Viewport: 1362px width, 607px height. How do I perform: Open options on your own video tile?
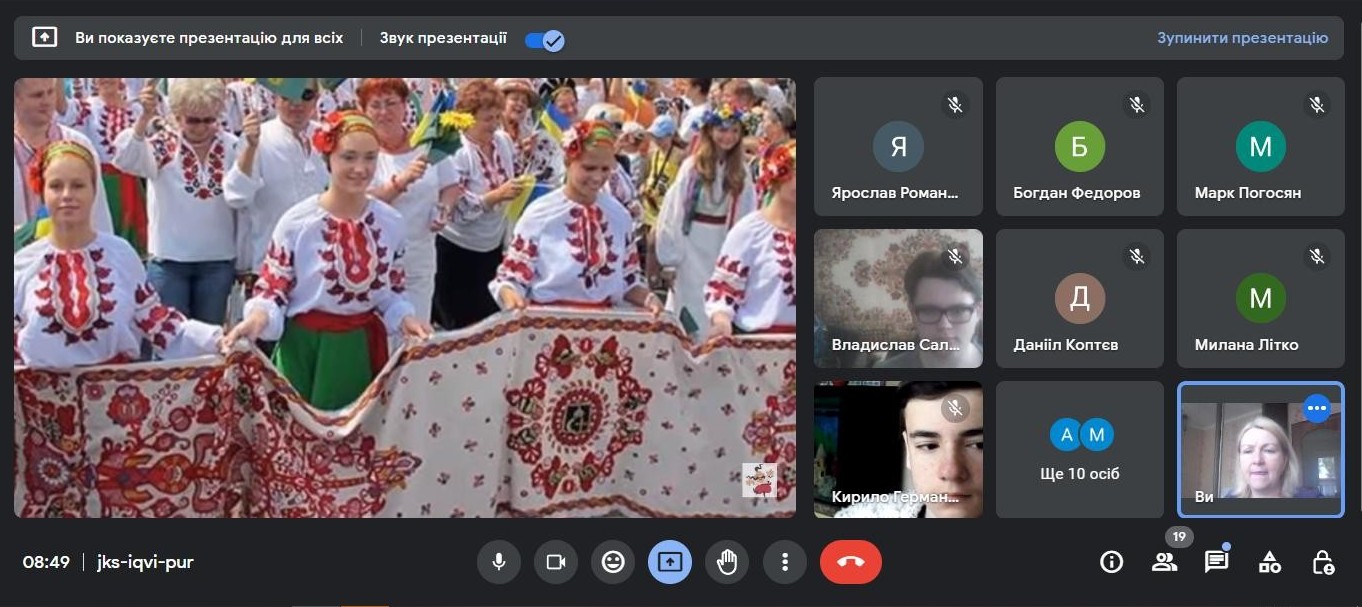coord(1316,408)
